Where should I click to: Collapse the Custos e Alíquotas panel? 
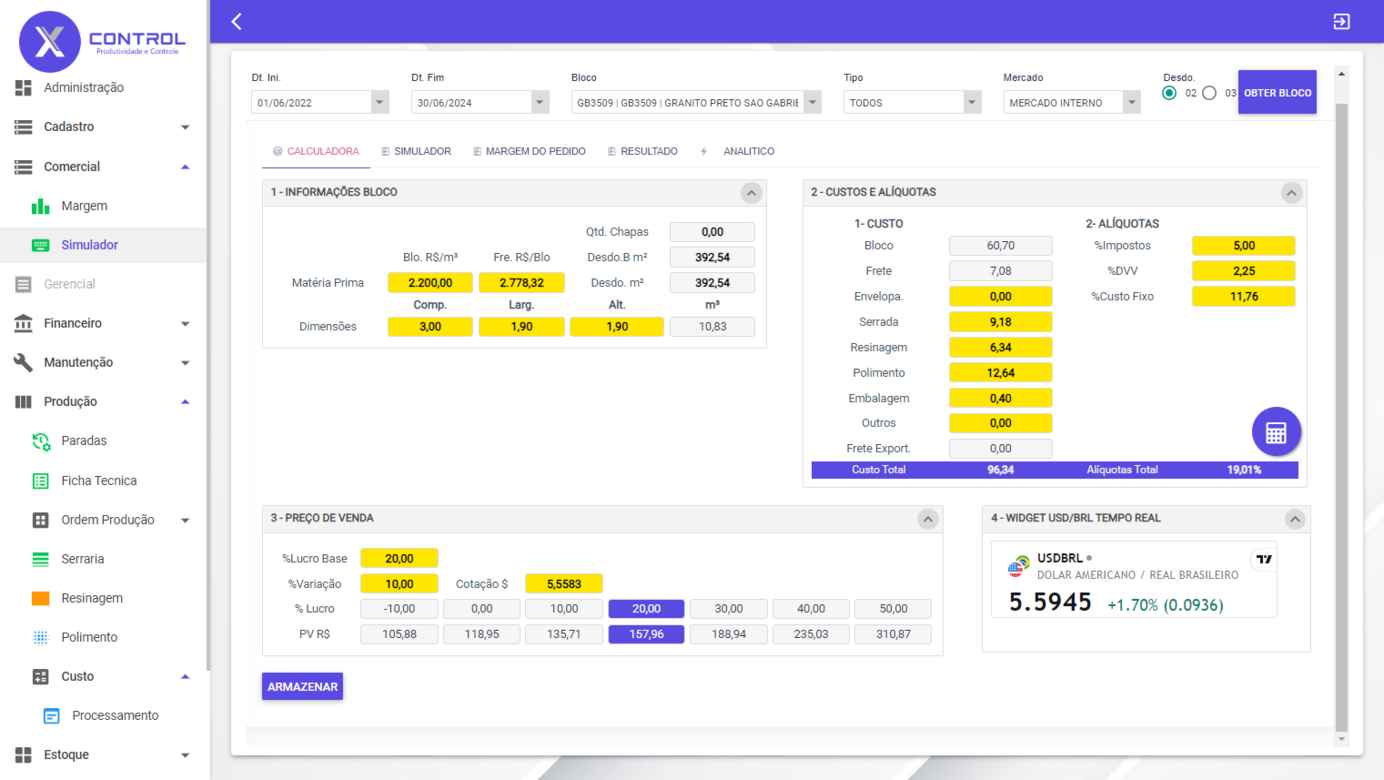coord(1291,193)
